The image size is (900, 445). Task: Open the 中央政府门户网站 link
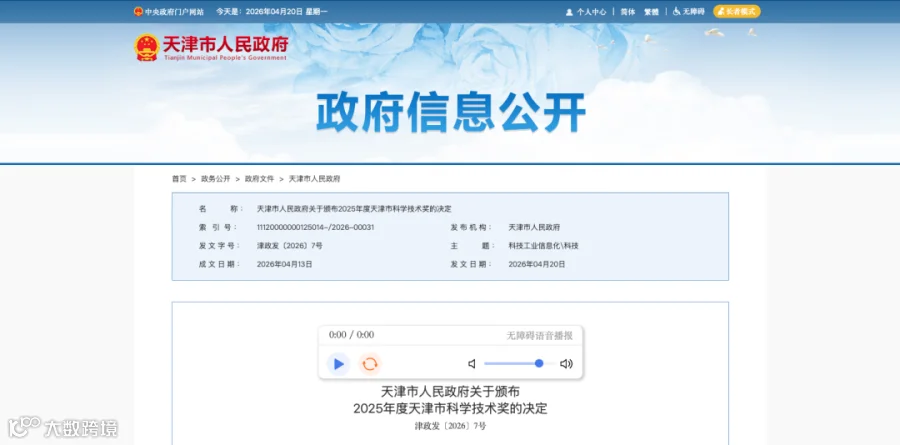coord(174,11)
